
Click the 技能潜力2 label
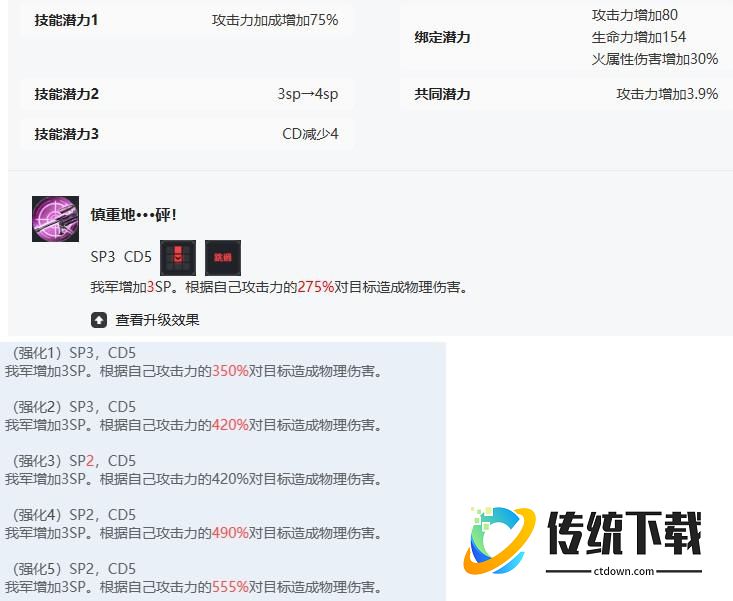66,94
